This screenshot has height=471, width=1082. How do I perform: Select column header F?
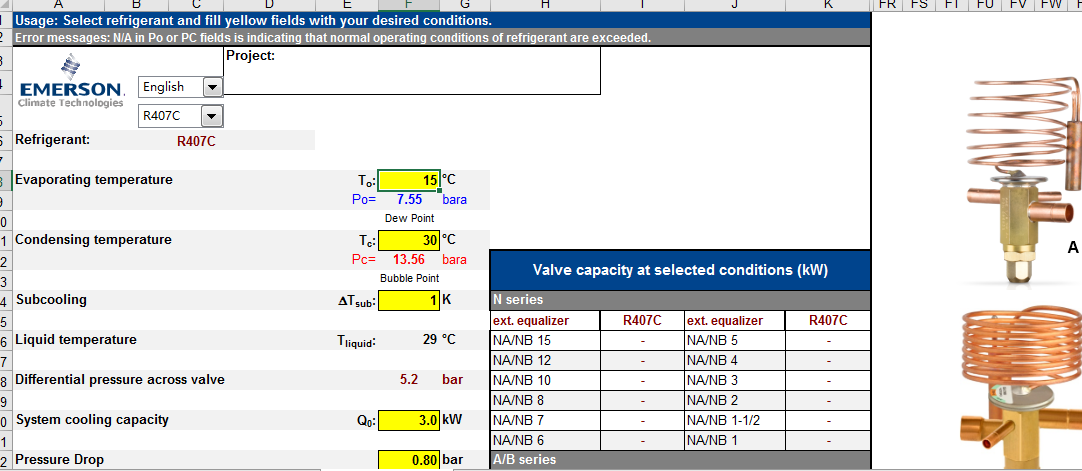409,4
